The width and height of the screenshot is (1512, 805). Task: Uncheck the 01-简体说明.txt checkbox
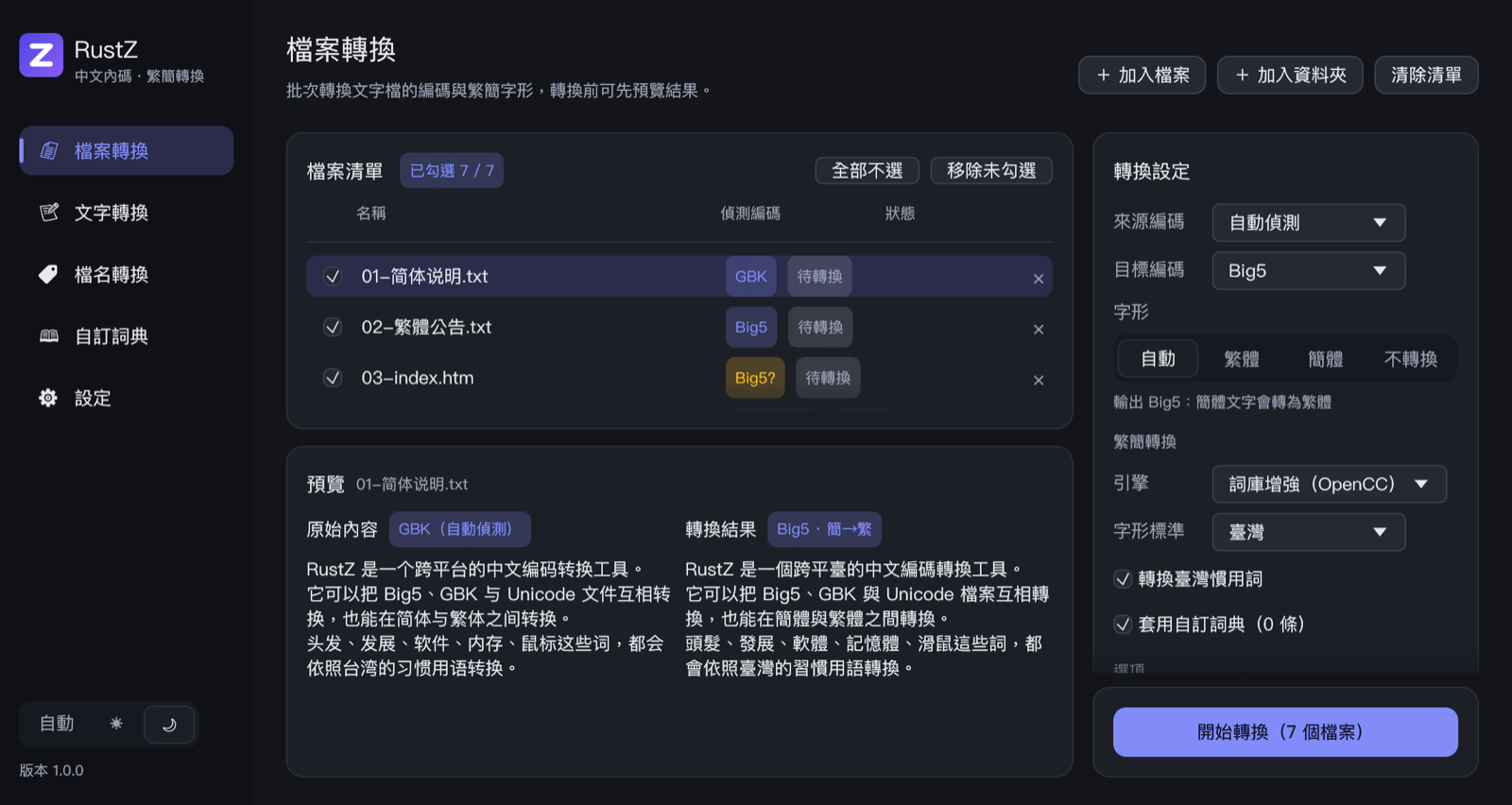click(333, 277)
